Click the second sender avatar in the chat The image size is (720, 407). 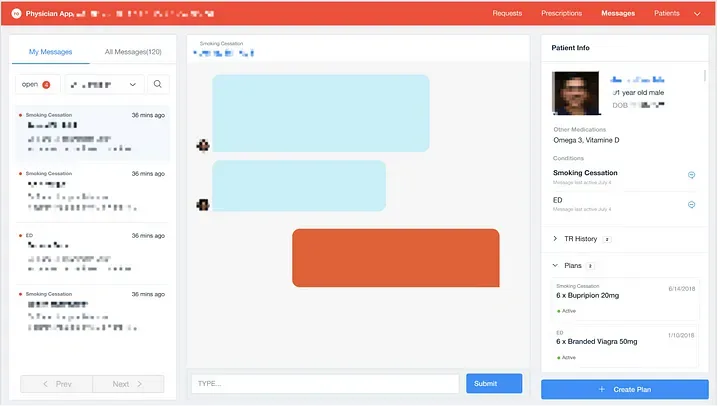coord(203,204)
